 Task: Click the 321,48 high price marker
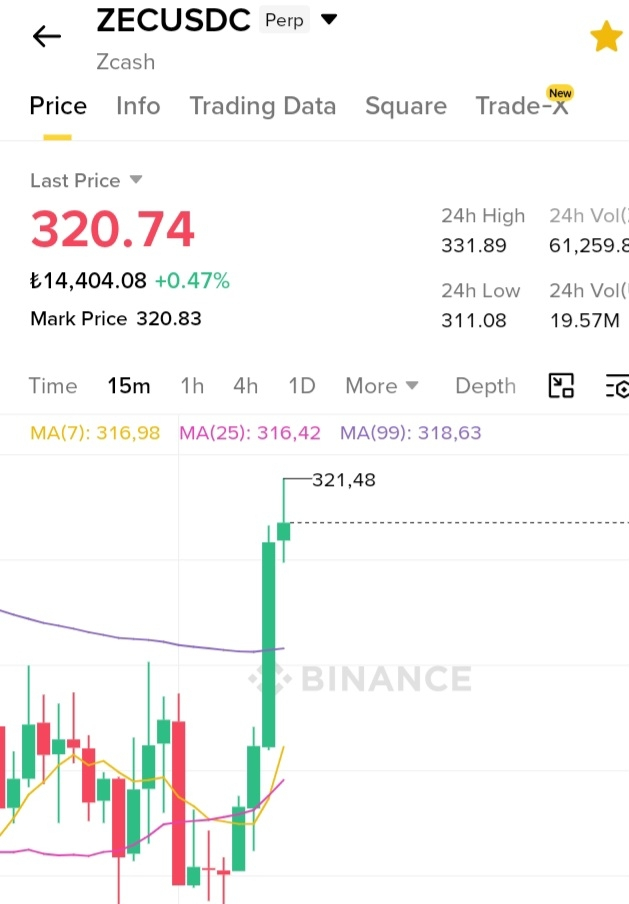pos(344,480)
